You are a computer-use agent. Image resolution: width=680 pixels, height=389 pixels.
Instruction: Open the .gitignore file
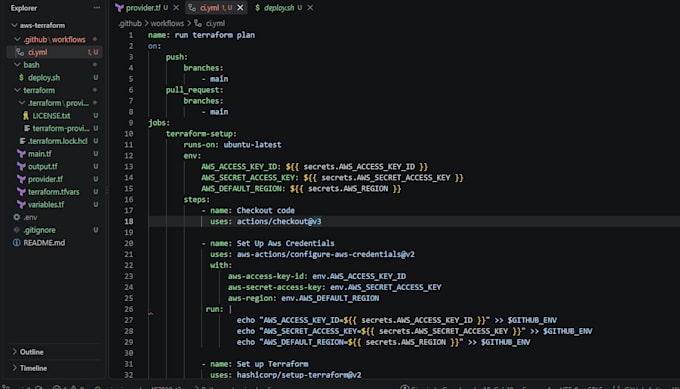click(39, 230)
